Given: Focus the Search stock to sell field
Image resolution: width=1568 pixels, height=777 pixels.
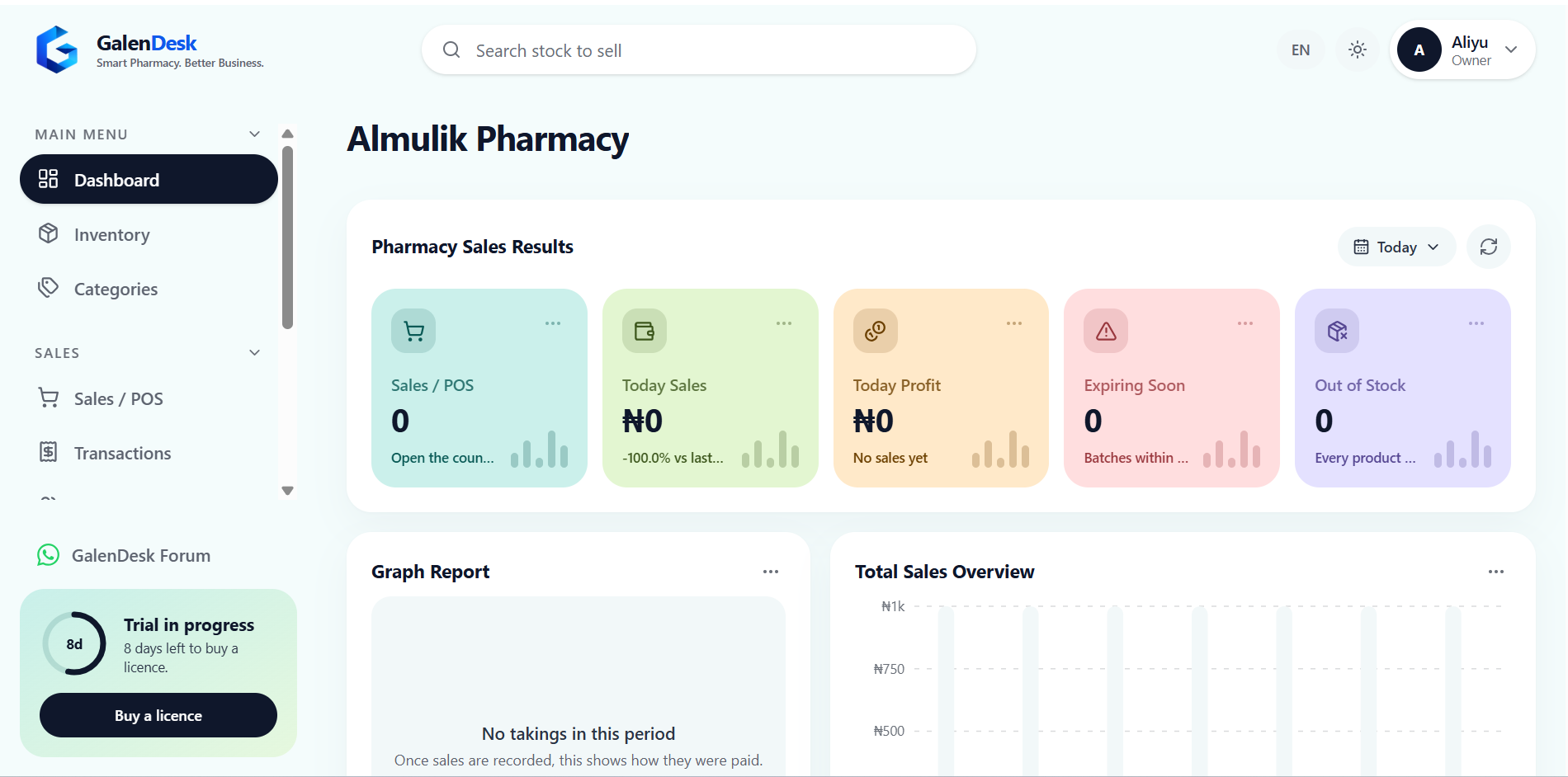Looking at the screenshot, I should point(699,50).
